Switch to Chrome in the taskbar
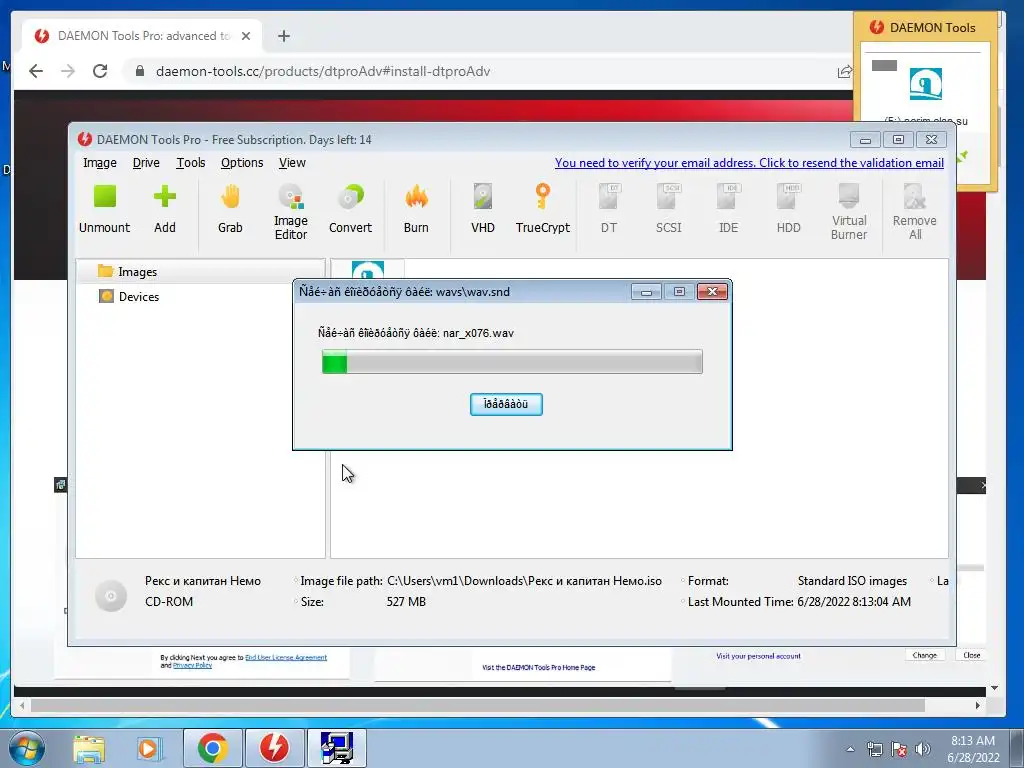 [213, 748]
